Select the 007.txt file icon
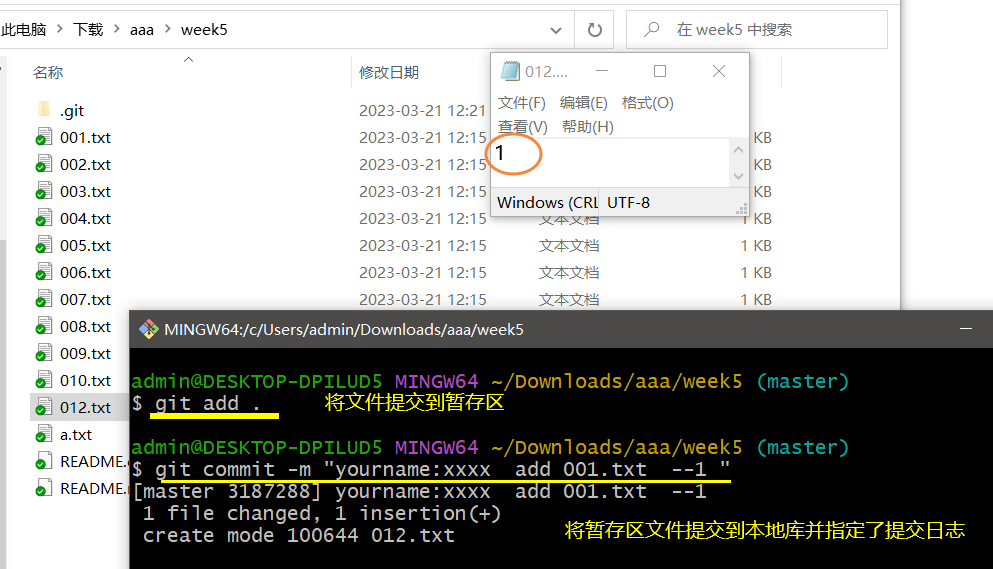Screen dimensions: 993x569 point(44,300)
